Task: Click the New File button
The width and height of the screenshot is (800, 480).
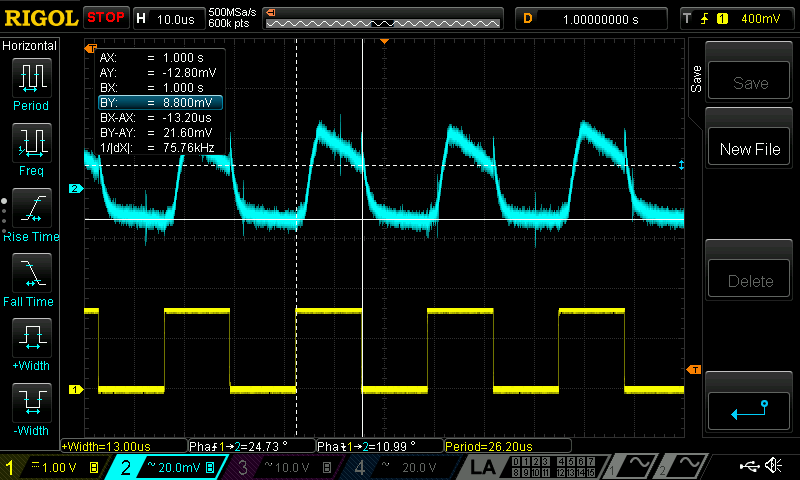Action: click(x=749, y=148)
